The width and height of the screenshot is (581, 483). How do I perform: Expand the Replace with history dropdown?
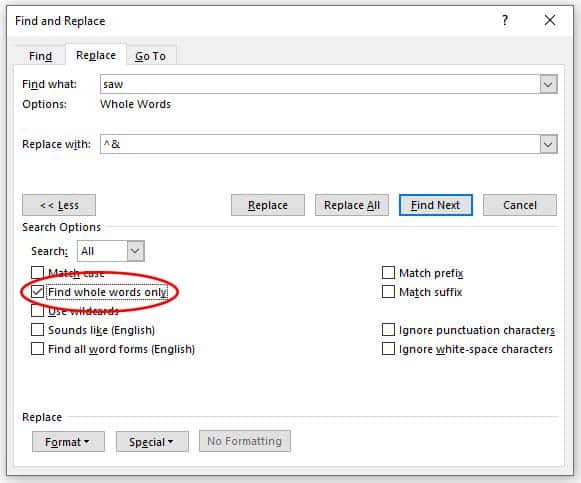[x=548, y=144]
